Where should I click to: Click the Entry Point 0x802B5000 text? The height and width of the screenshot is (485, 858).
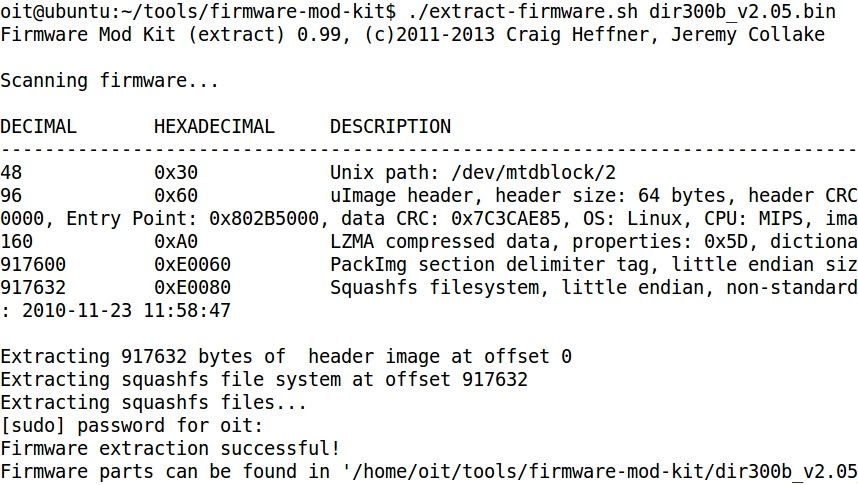click(x=193, y=218)
